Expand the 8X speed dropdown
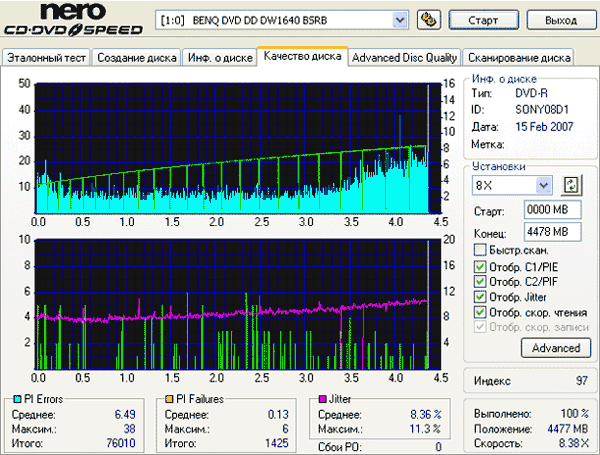Image resolution: width=600 pixels, height=455 pixels. (x=543, y=185)
